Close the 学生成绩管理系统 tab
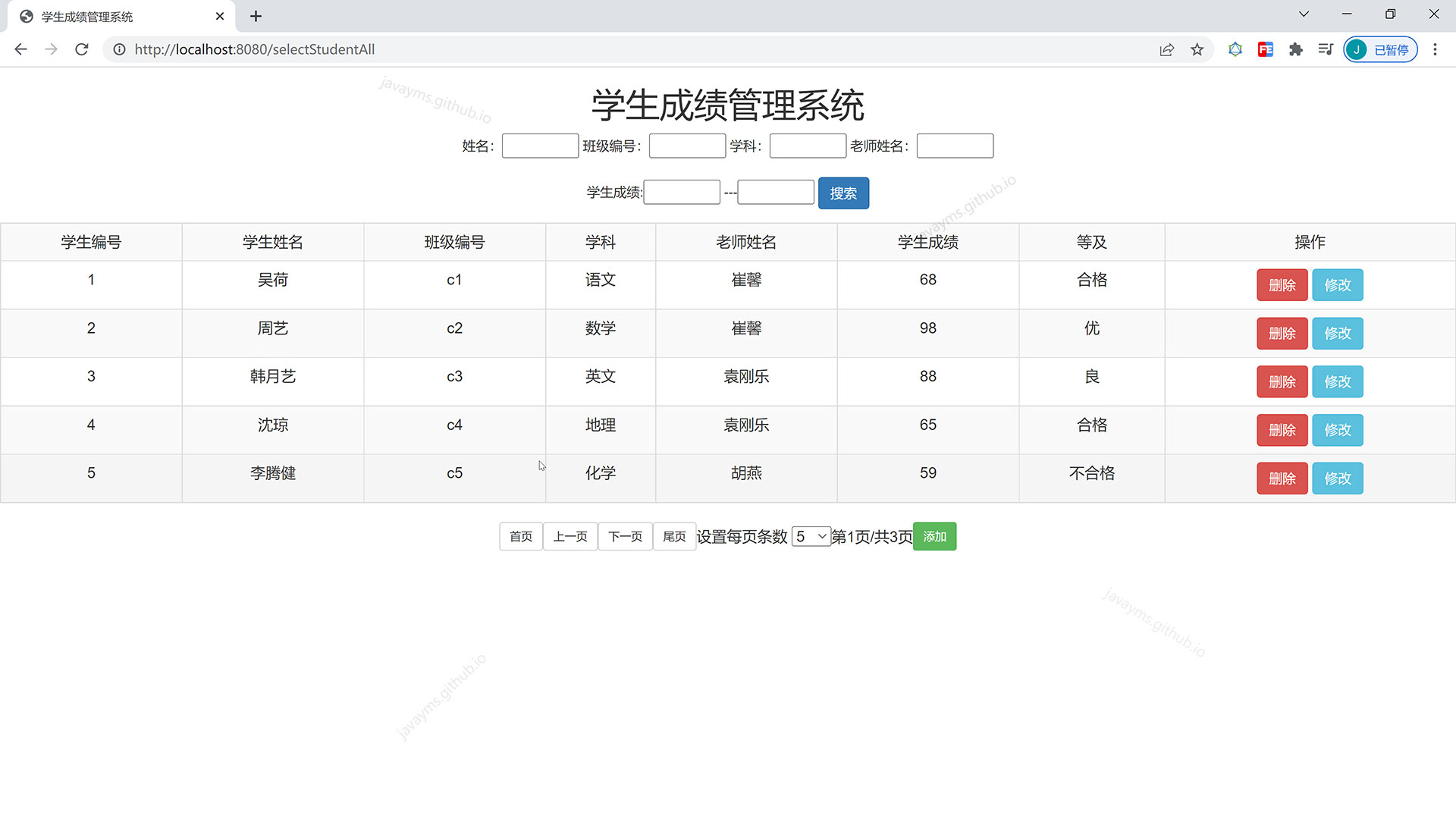The image size is (1456, 819). pos(220,16)
